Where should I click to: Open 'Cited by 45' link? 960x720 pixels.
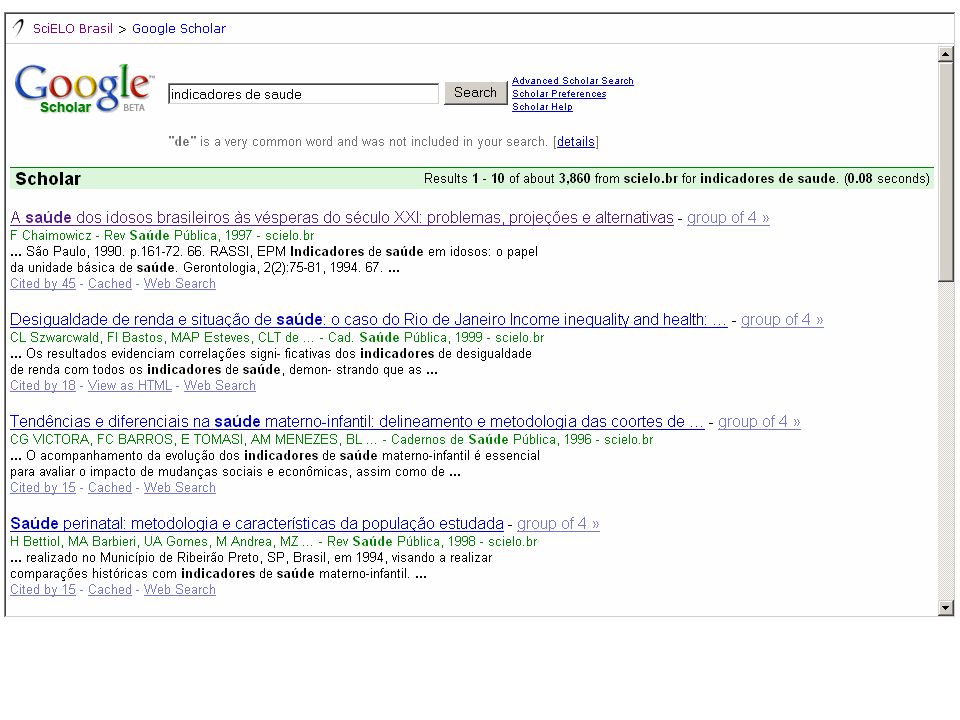coord(43,283)
